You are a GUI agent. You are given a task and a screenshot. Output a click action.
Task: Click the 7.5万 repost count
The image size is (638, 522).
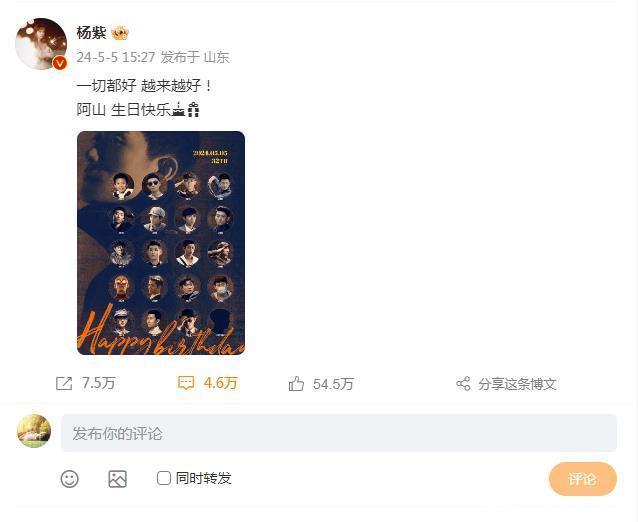pyautogui.click(x=99, y=383)
